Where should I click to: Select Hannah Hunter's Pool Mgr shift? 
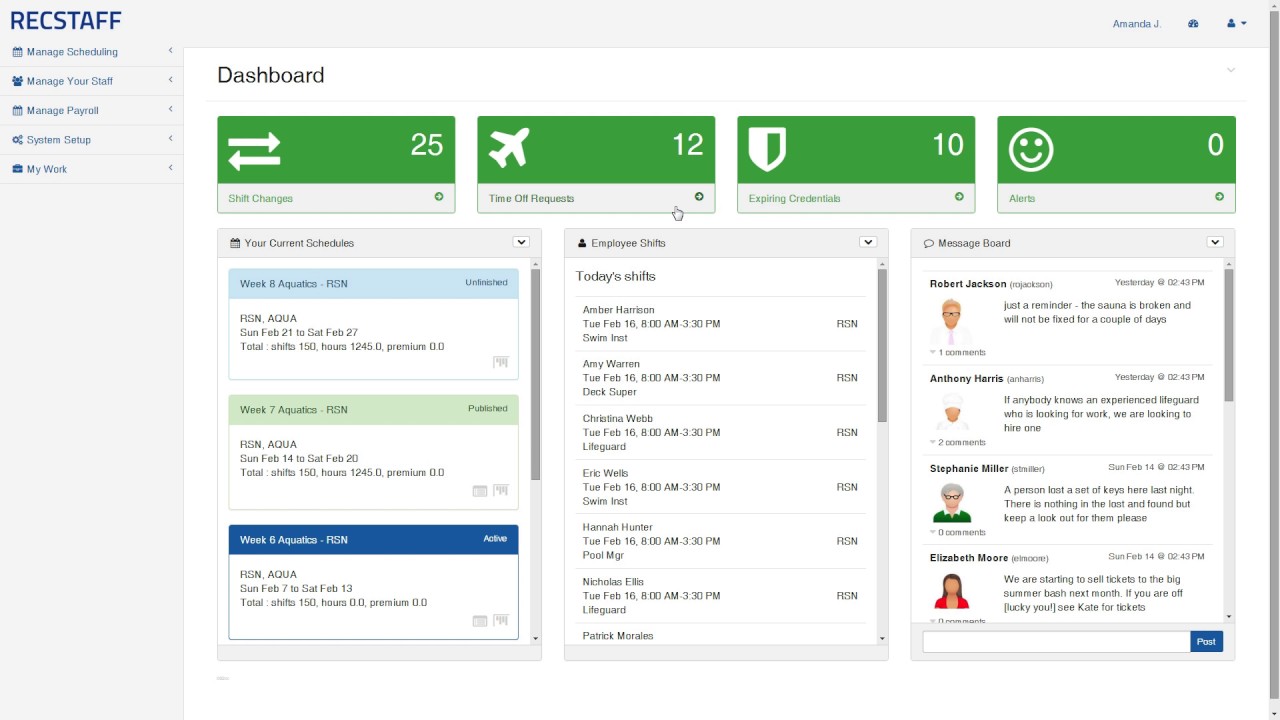(x=721, y=541)
